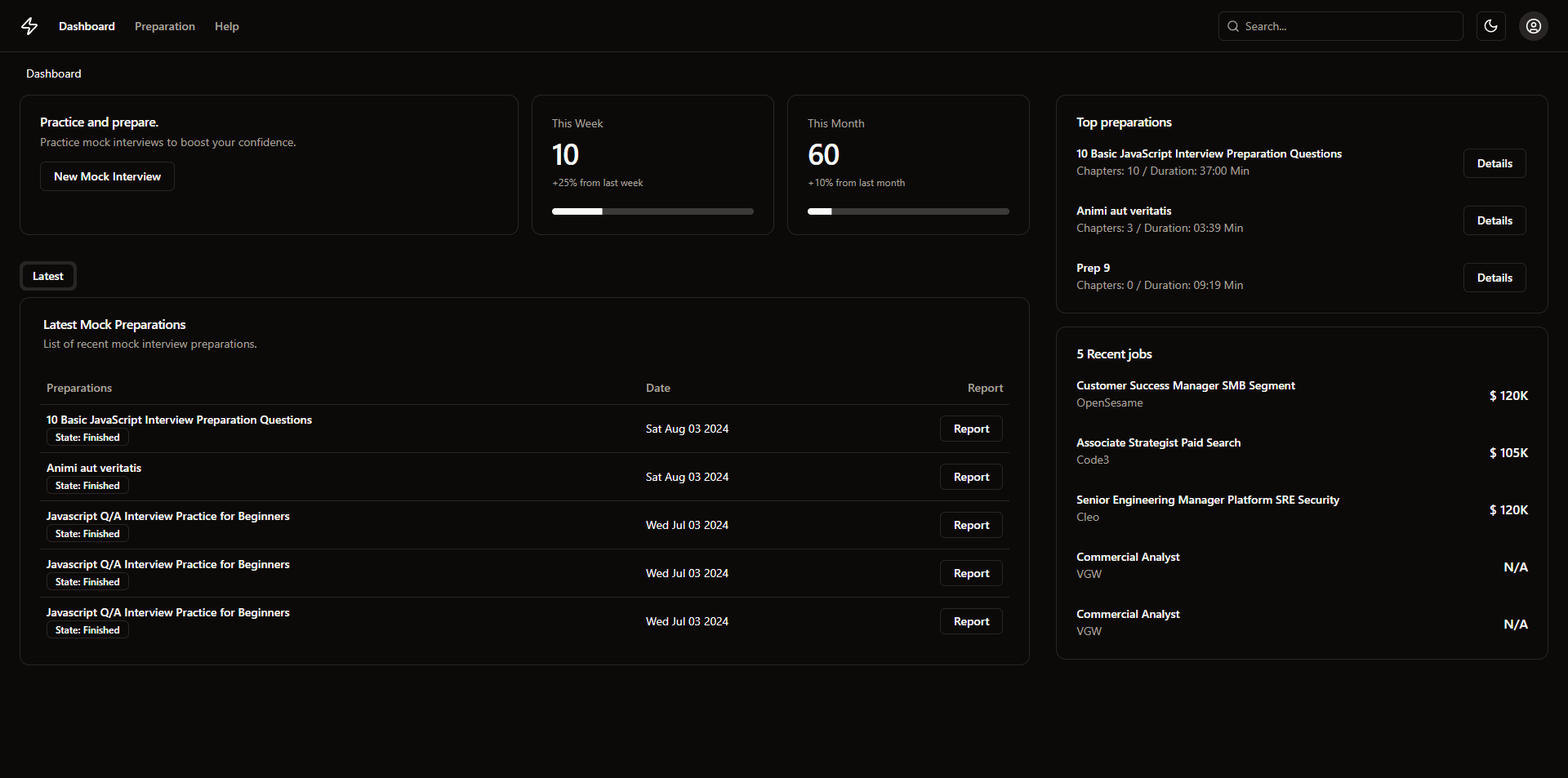Open the user profile avatar menu
The width and height of the screenshot is (1568, 778).
1533,26
